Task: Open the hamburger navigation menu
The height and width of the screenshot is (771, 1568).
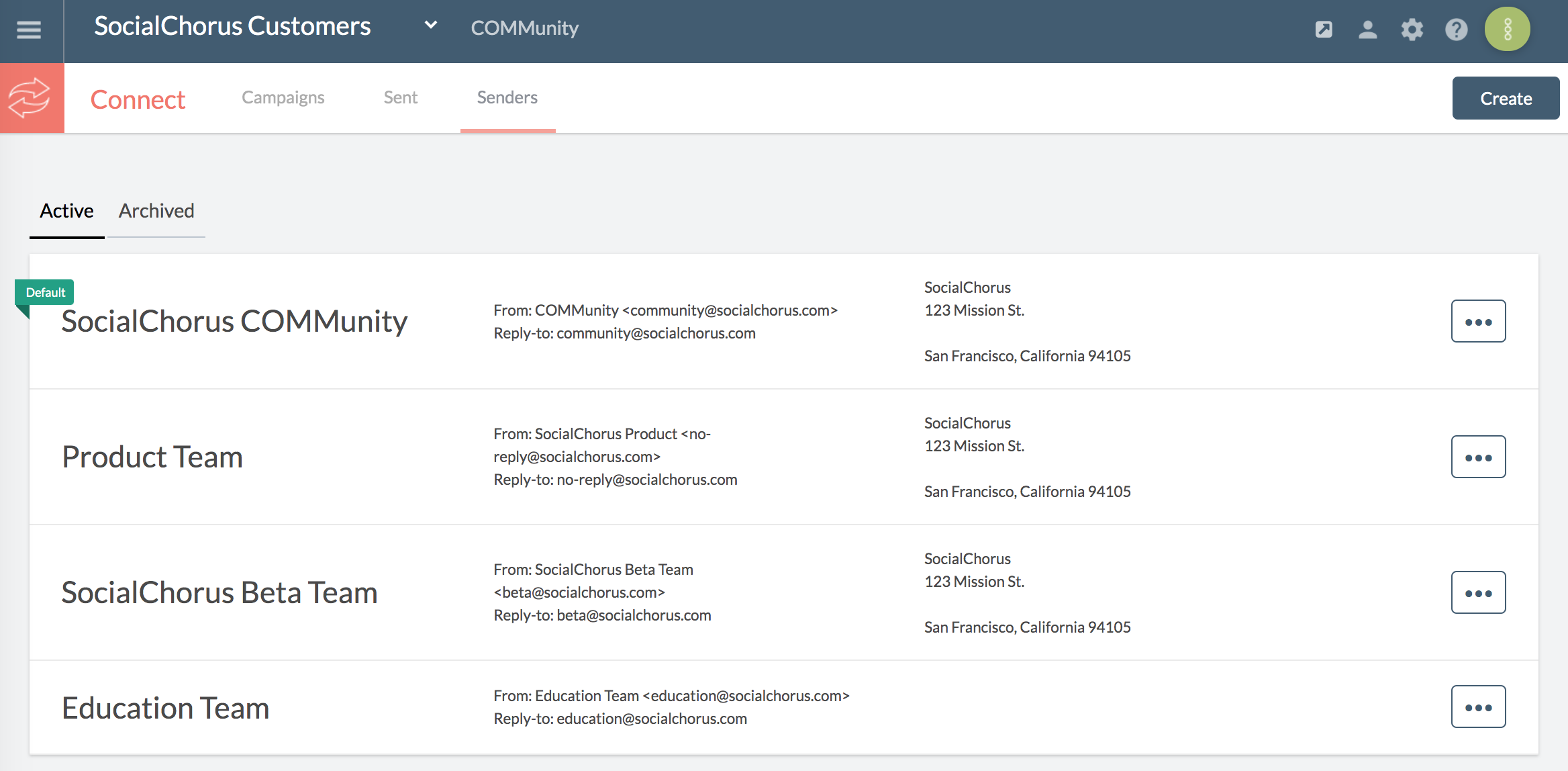Action: click(29, 29)
